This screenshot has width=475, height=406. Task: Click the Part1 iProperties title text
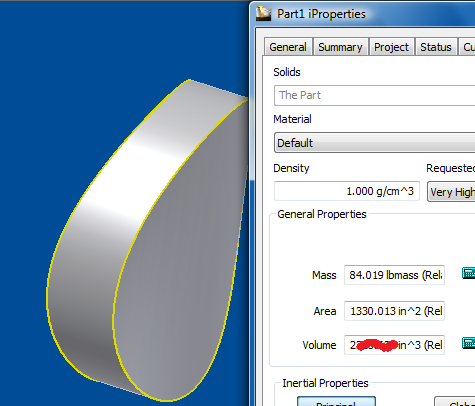(x=321, y=14)
